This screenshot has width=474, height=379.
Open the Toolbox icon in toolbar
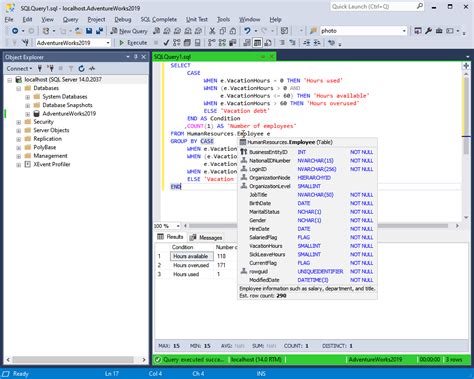click(439, 31)
